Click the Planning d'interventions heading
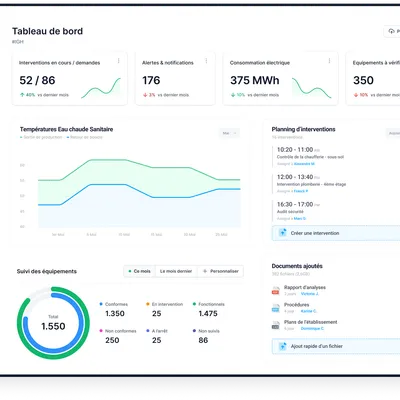The width and height of the screenshot is (400, 400). pos(303,129)
